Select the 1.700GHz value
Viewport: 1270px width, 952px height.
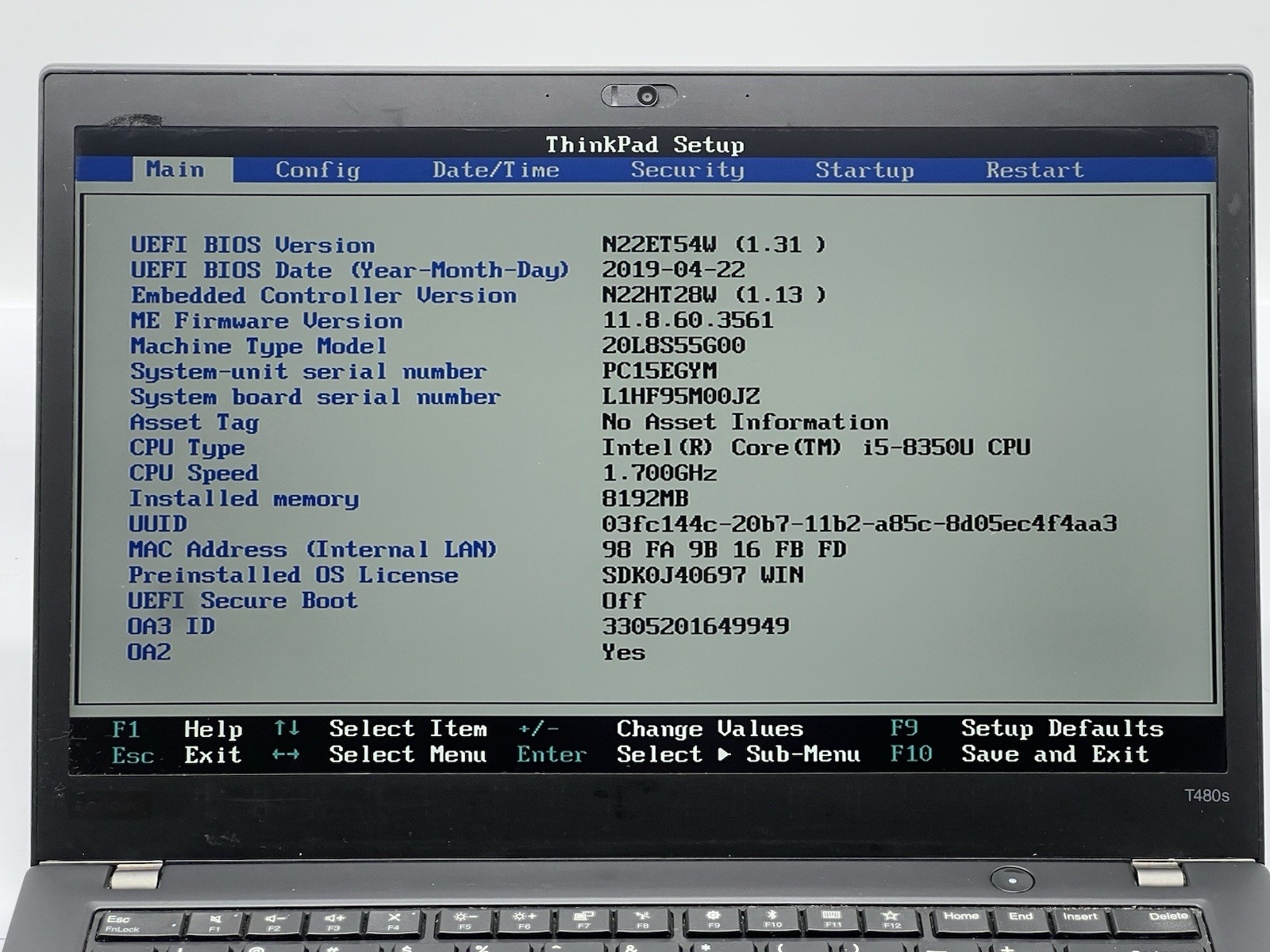tap(659, 473)
